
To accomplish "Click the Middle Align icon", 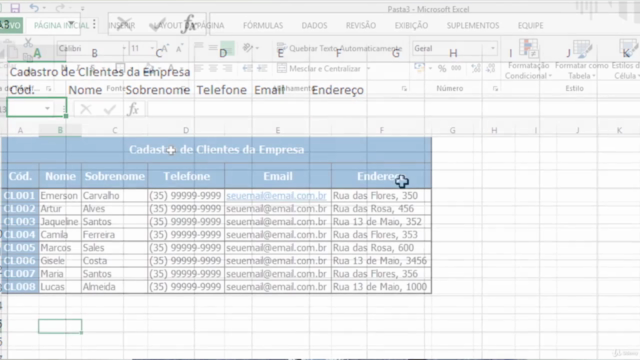I will pyautogui.click(x=213, y=48).
